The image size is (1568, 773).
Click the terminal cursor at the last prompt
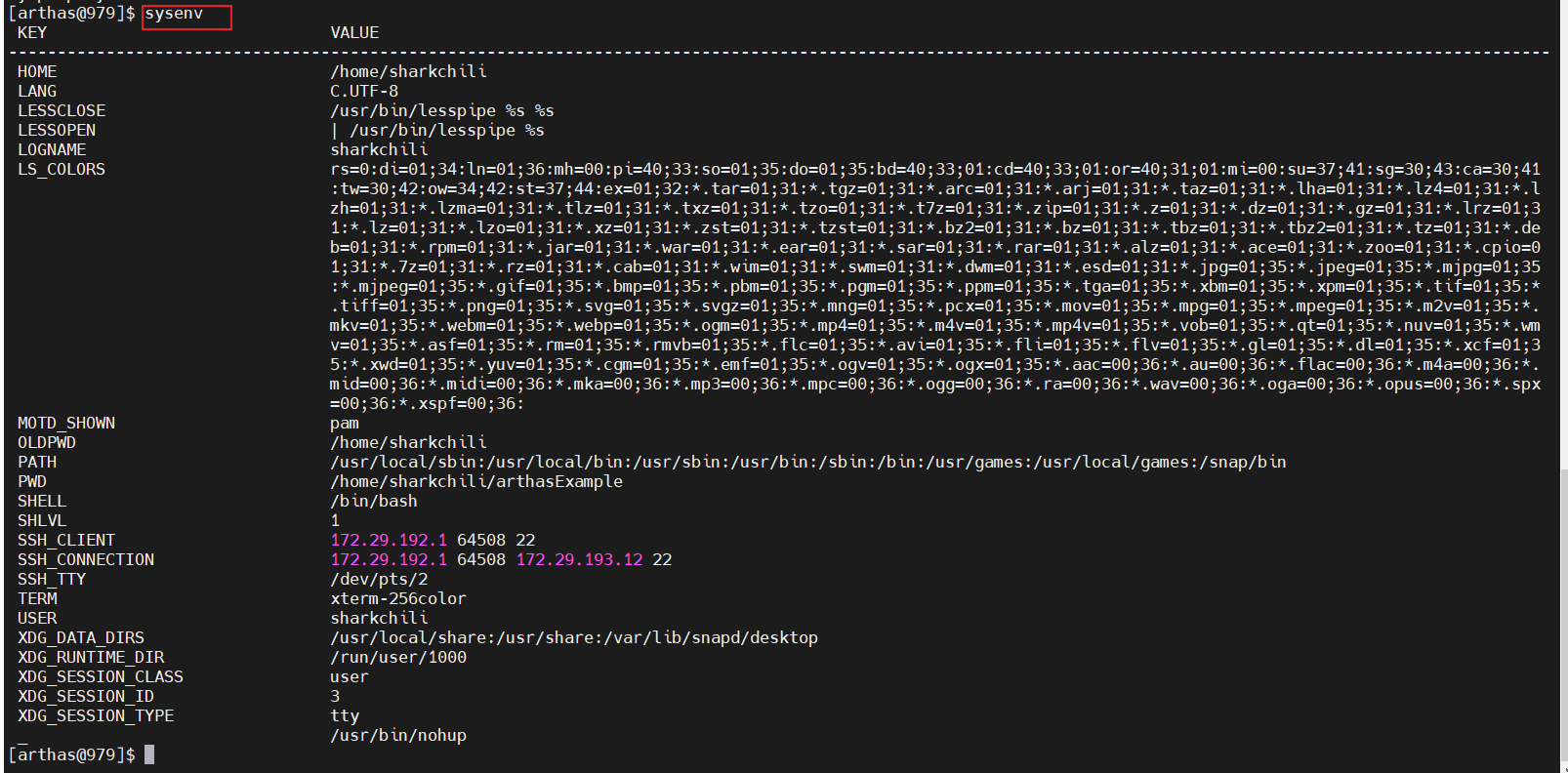149,754
